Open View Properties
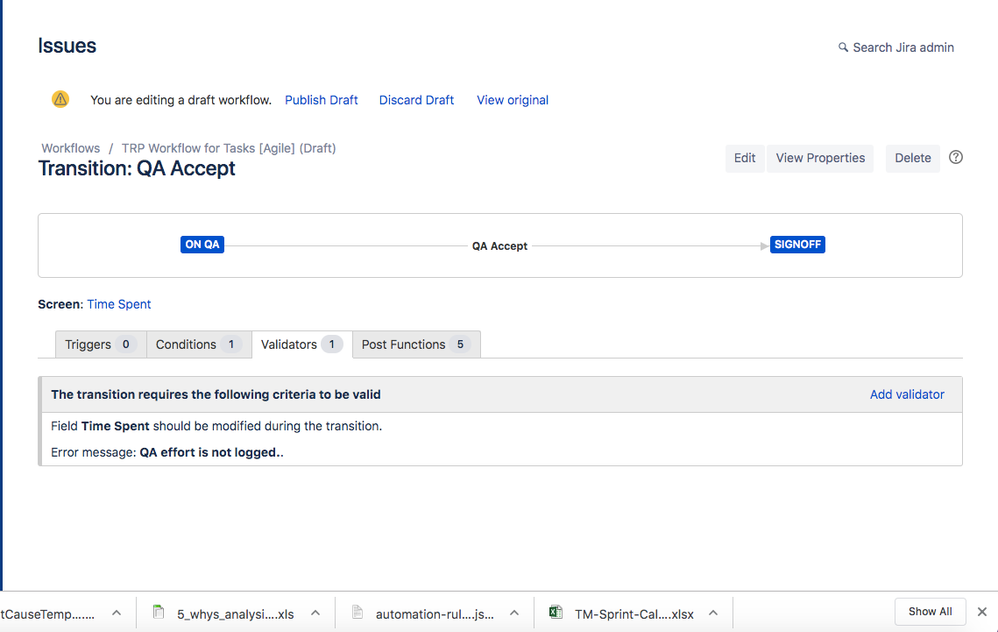The height and width of the screenshot is (632, 998). [820, 158]
